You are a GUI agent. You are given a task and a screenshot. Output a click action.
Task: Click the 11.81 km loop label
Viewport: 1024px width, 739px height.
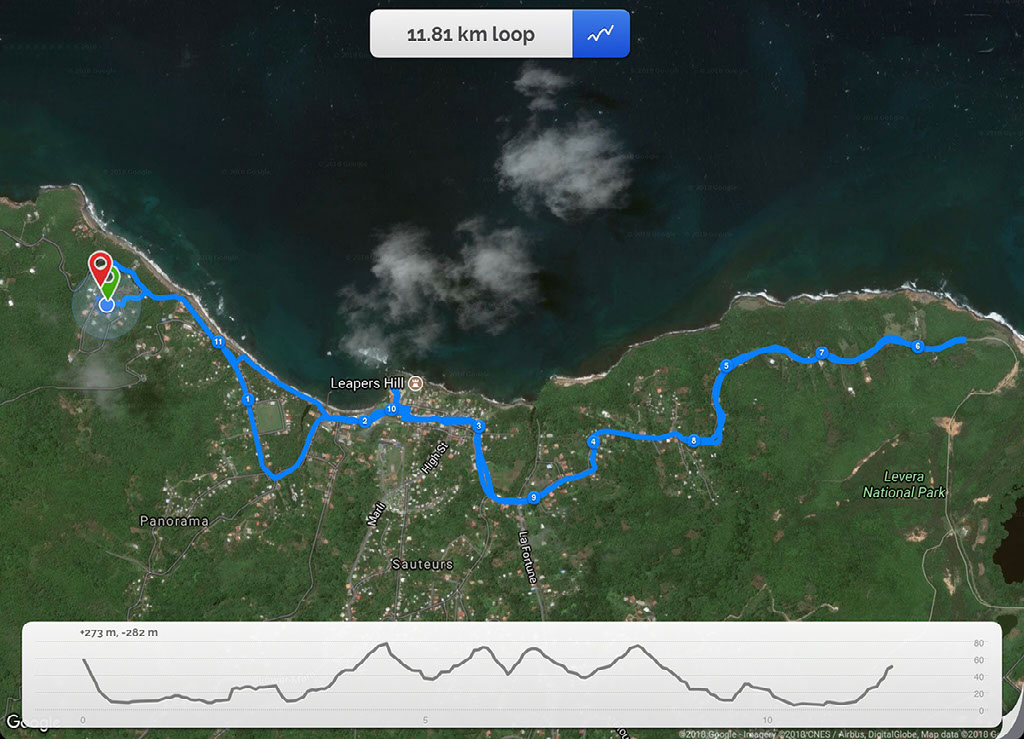coord(471,34)
